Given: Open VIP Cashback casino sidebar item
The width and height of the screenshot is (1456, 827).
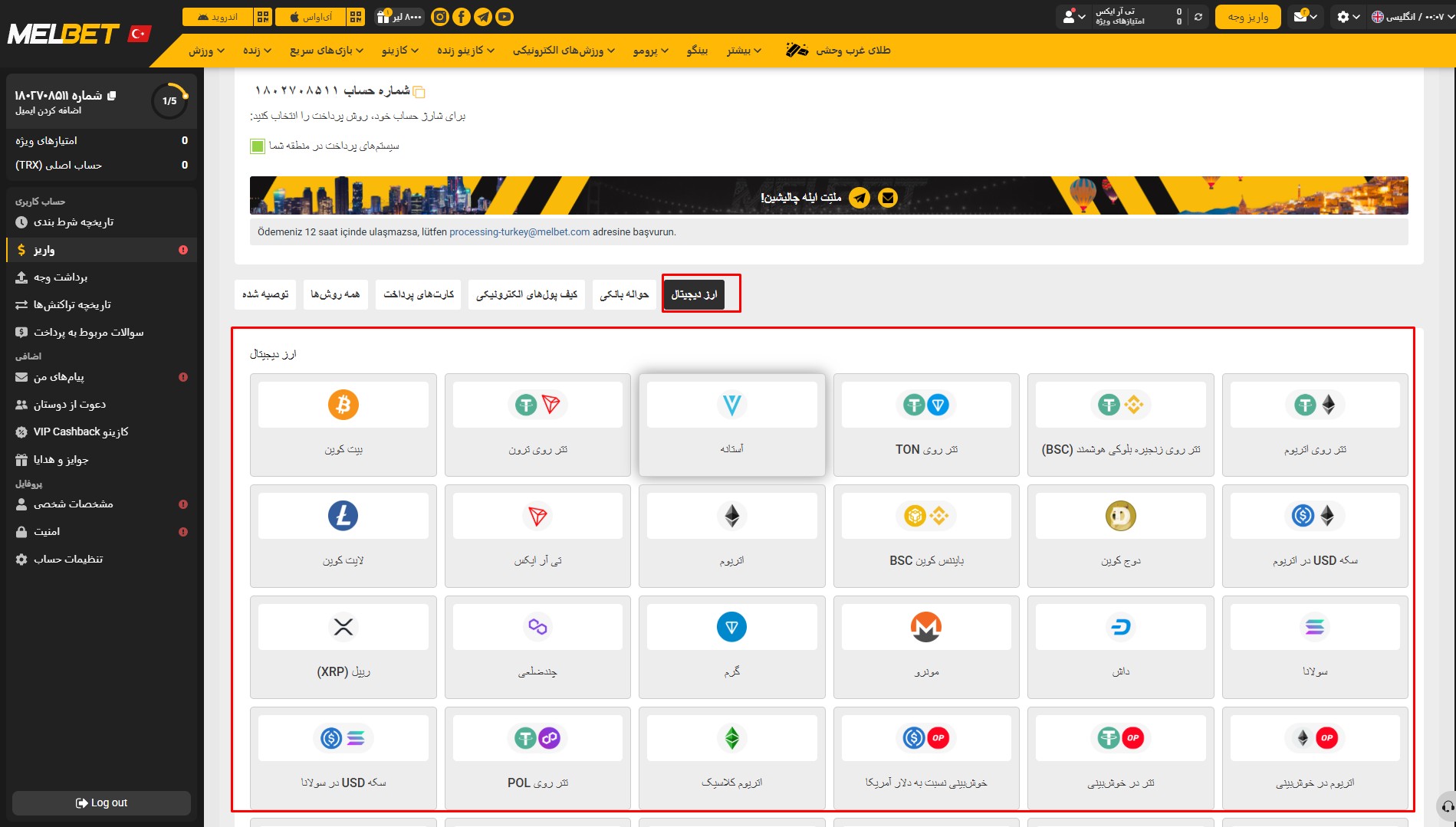Looking at the screenshot, I should [100, 432].
